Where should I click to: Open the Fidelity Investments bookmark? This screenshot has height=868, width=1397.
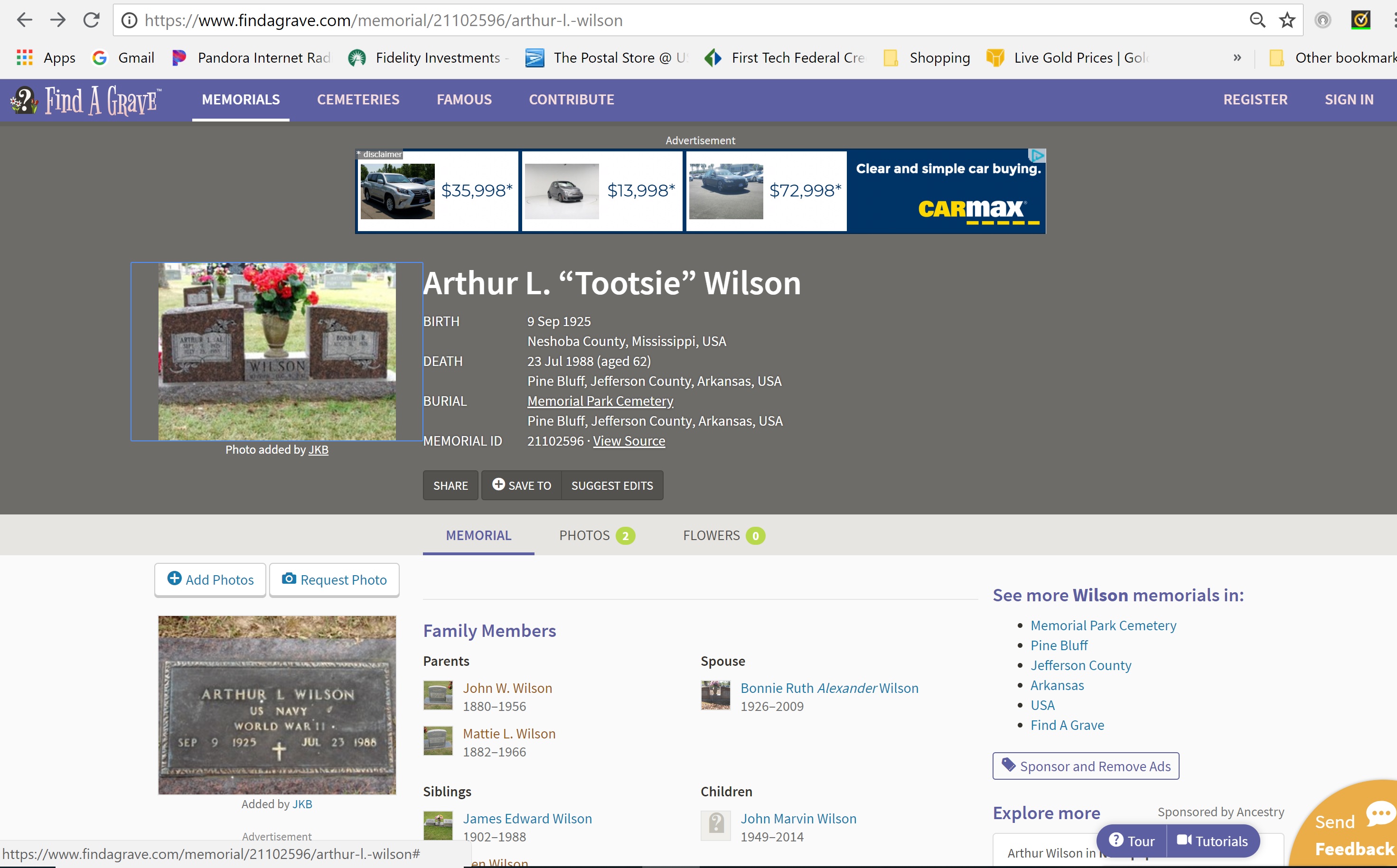coord(428,57)
